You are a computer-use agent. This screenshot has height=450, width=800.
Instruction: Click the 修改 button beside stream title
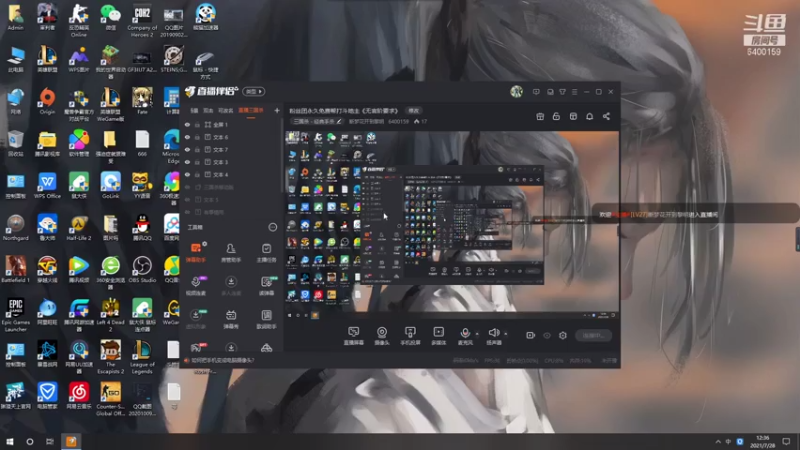(x=413, y=110)
